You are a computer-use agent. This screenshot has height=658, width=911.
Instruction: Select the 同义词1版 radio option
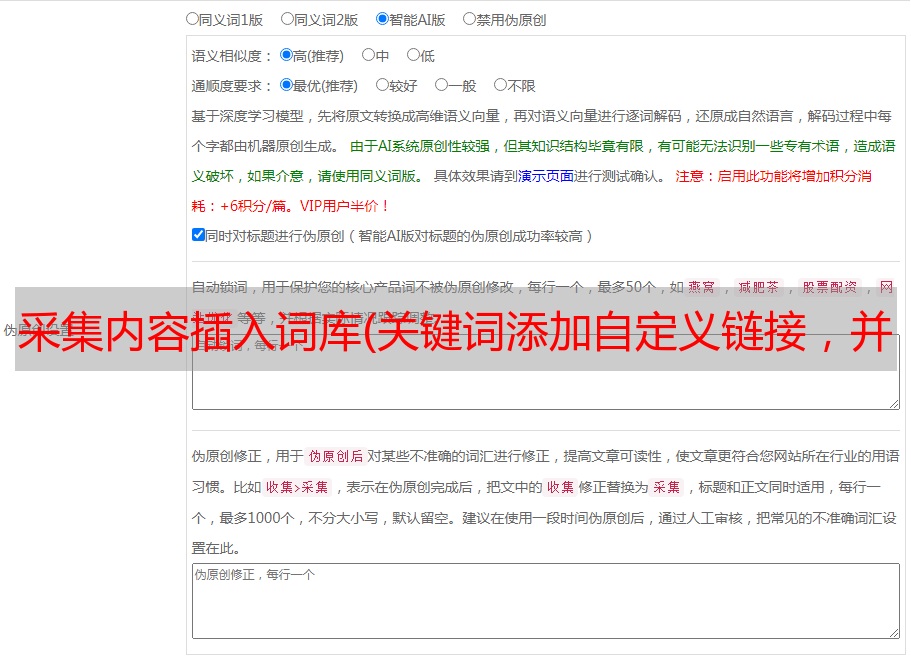(x=192, y=19)
